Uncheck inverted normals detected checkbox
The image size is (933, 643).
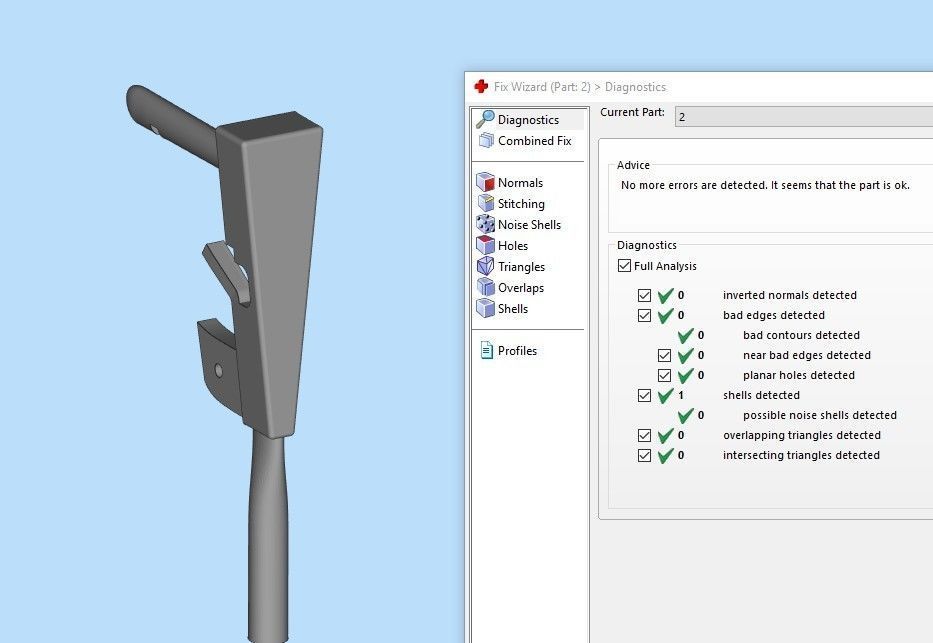644,295
